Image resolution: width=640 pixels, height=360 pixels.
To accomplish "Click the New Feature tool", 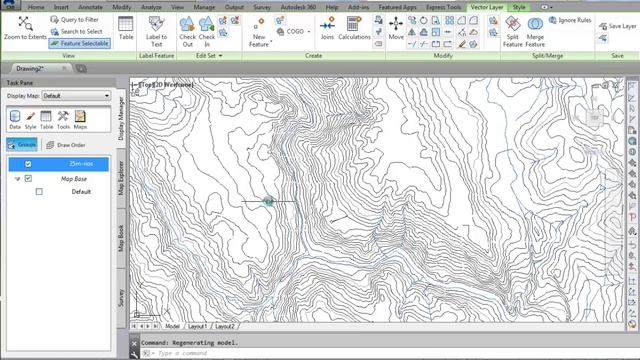I will point(259,32).
